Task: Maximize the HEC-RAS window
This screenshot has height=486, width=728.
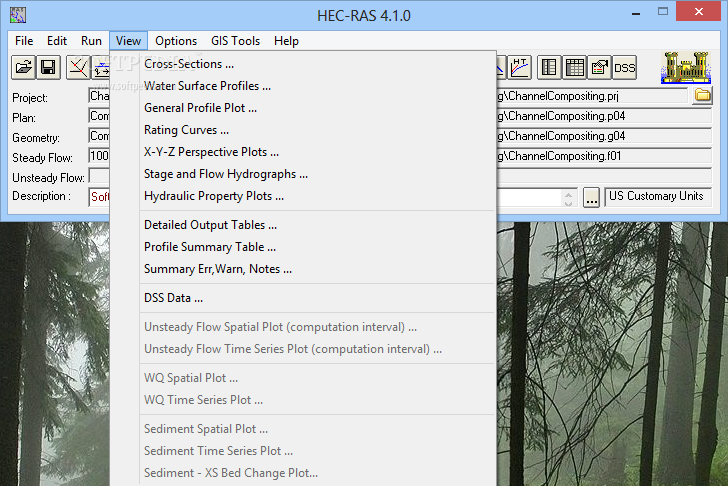Action: pos(663,12)
